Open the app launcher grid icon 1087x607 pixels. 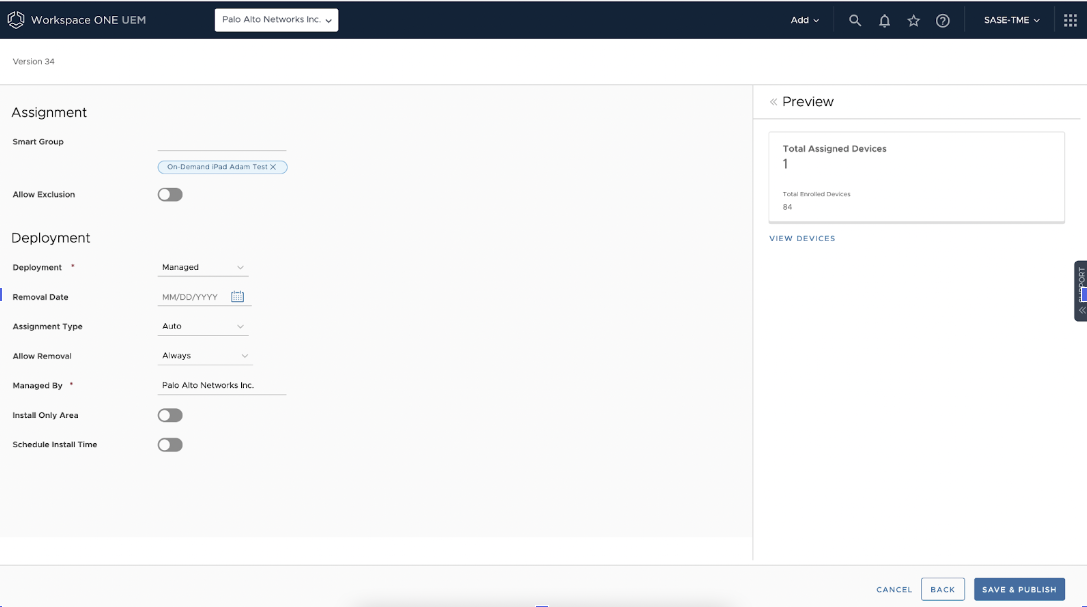click(x=1070, y=19)
